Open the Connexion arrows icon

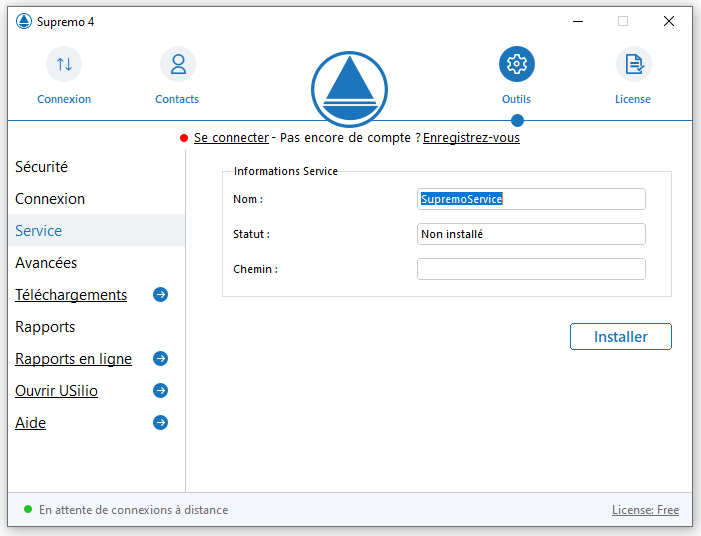point(64,64)
